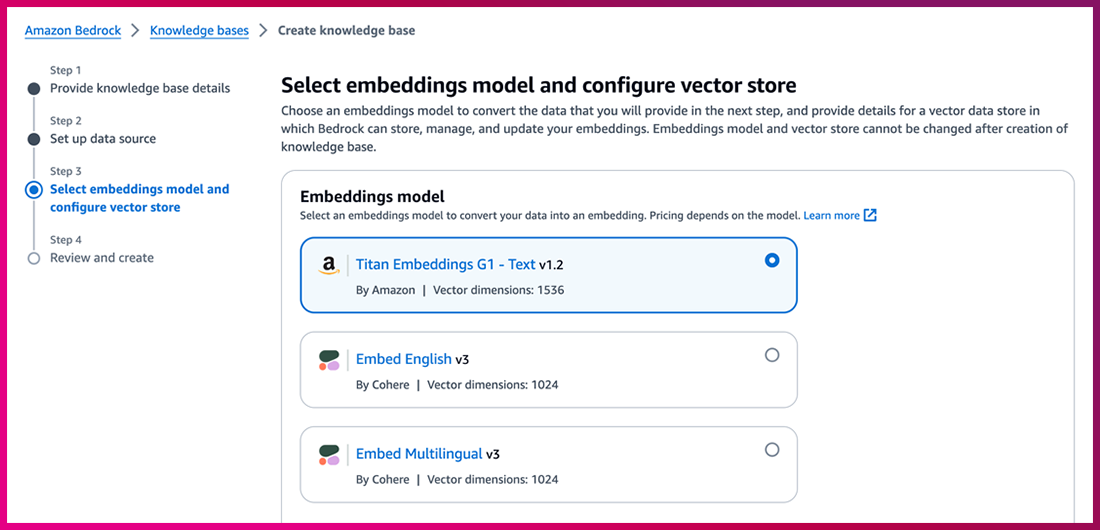Click the Cohere logo beside Embed Multilingual
Screen dimensions: 1100x530
pos(329,455)
